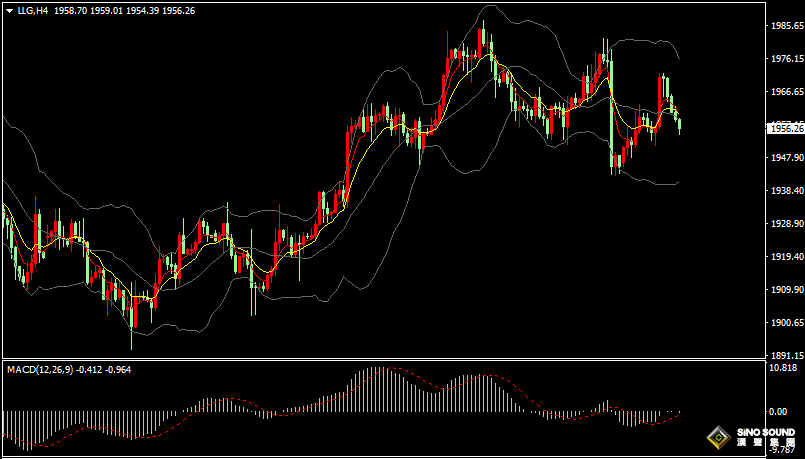Open the chart dropdown arrow beside LLG,H4
805x459 pixels.
tap(9, 10)
